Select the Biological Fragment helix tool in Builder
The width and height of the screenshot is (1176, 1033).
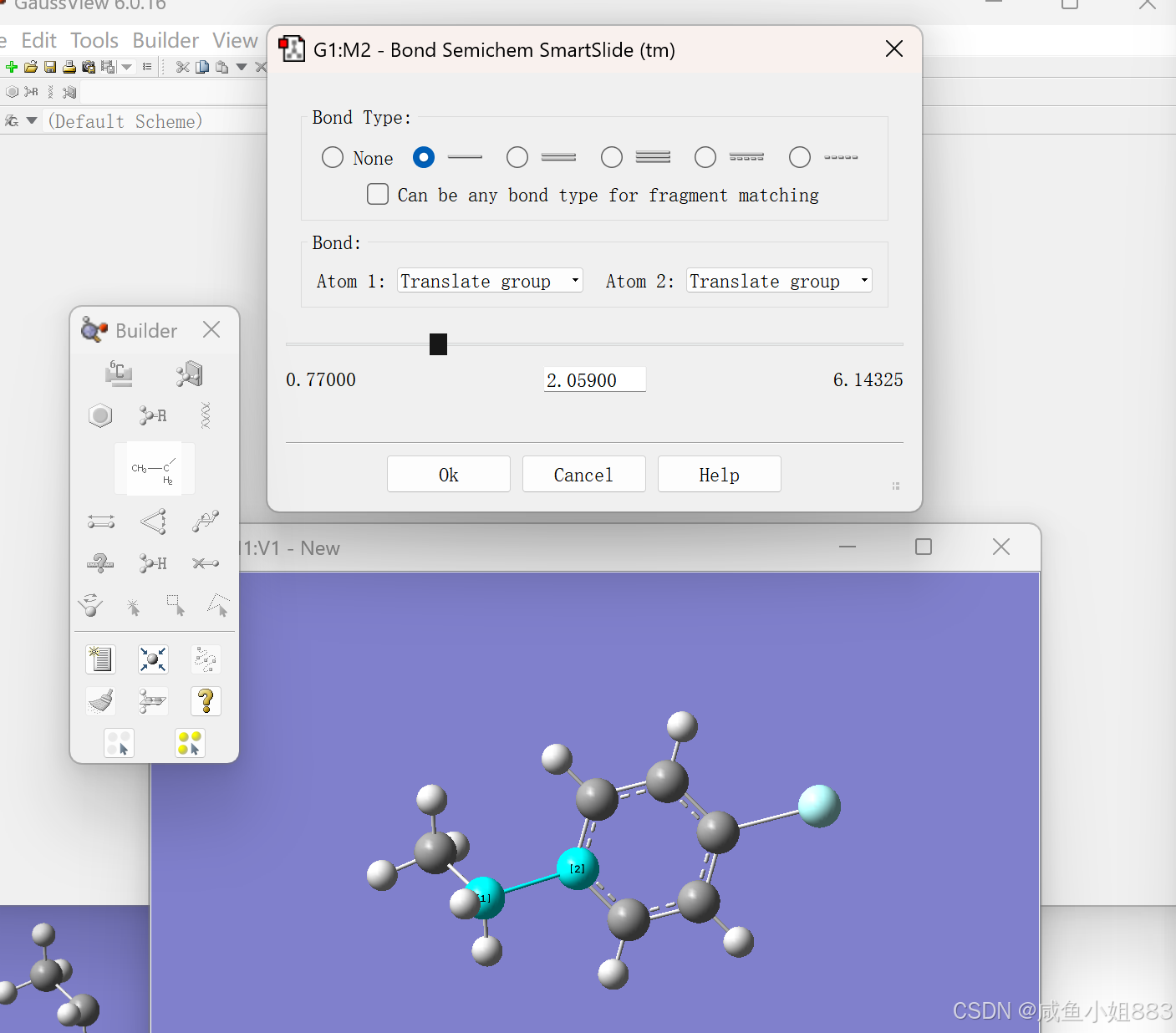[x=206, y=415]
